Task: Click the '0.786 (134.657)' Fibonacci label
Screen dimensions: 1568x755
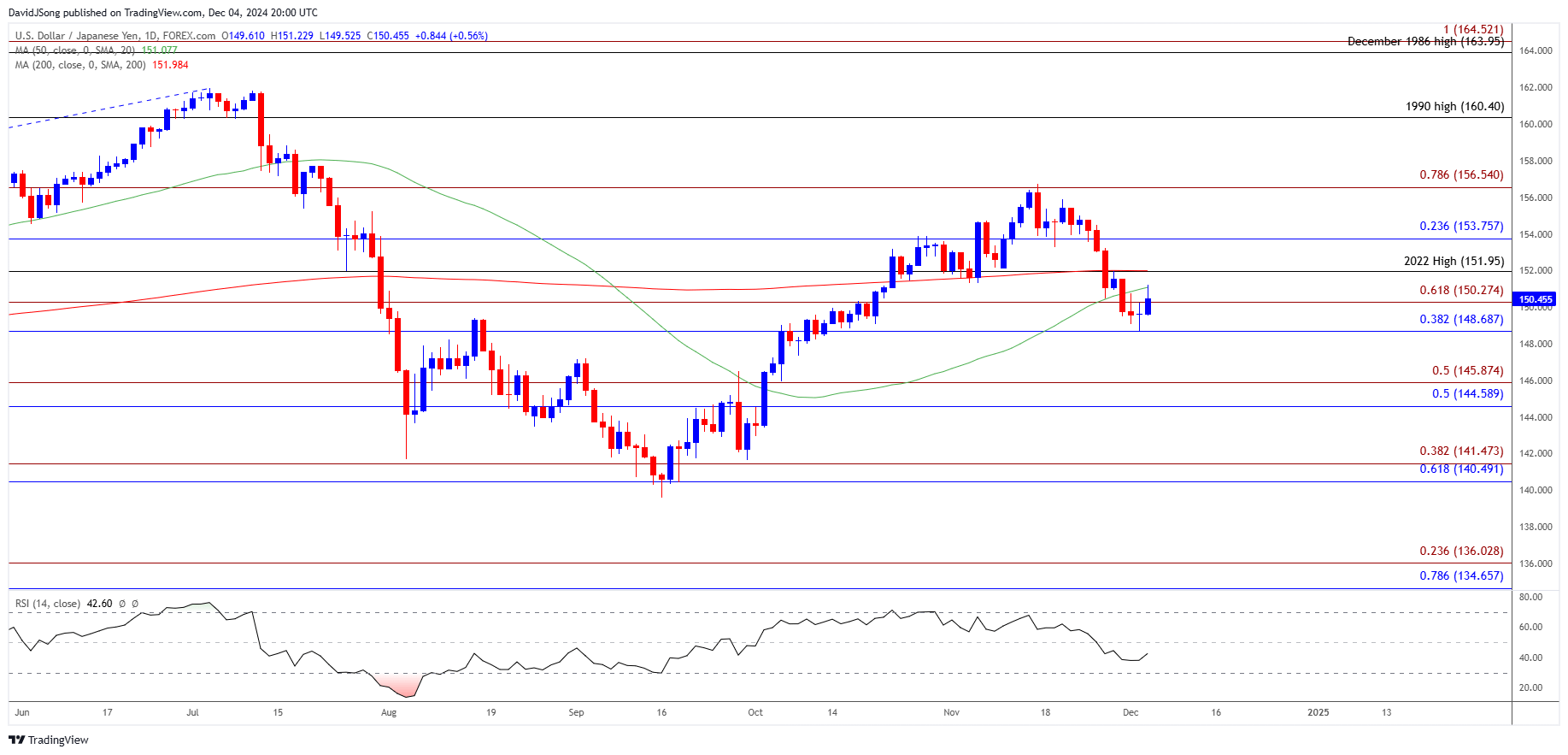Action: point(1461,576)
